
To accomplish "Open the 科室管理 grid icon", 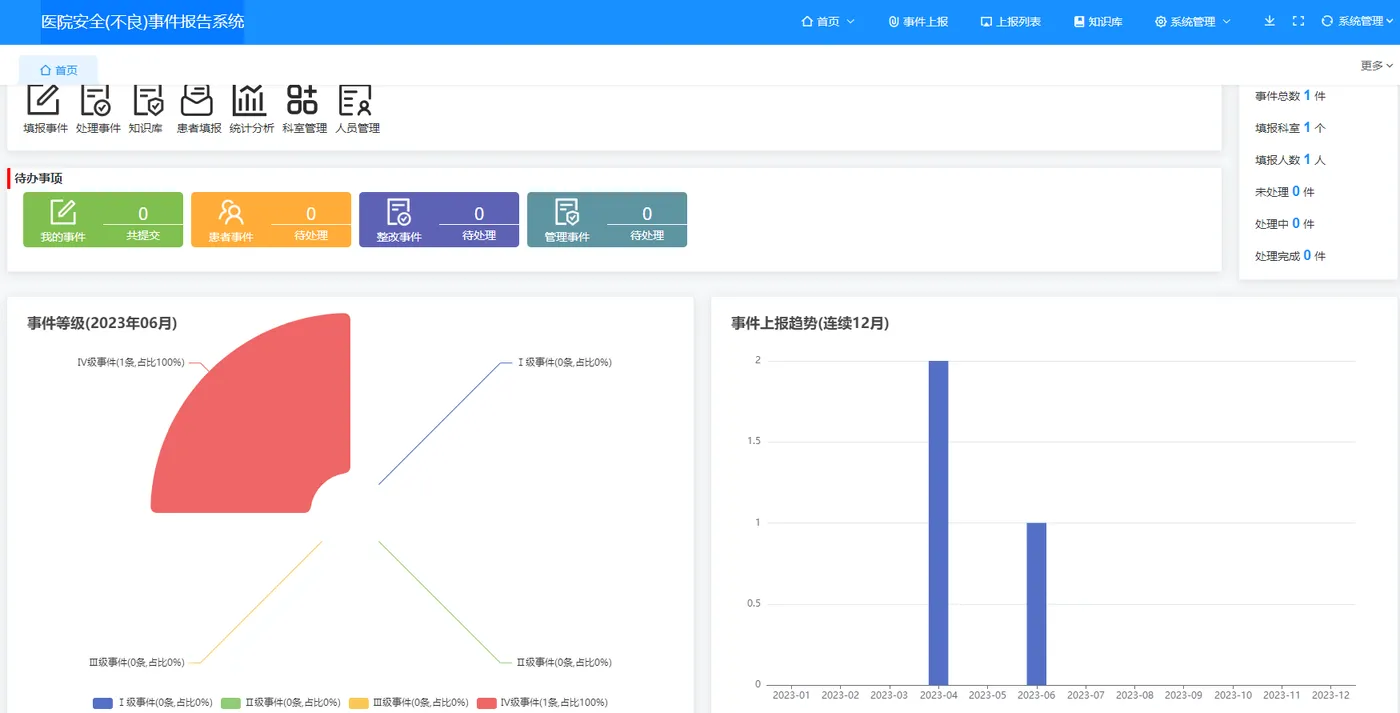I will click(303, 101).
